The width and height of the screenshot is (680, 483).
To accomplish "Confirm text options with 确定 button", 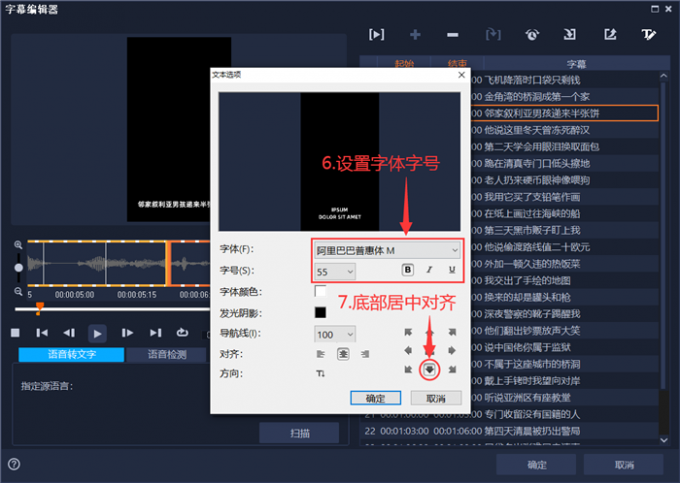I will (376, 398).
